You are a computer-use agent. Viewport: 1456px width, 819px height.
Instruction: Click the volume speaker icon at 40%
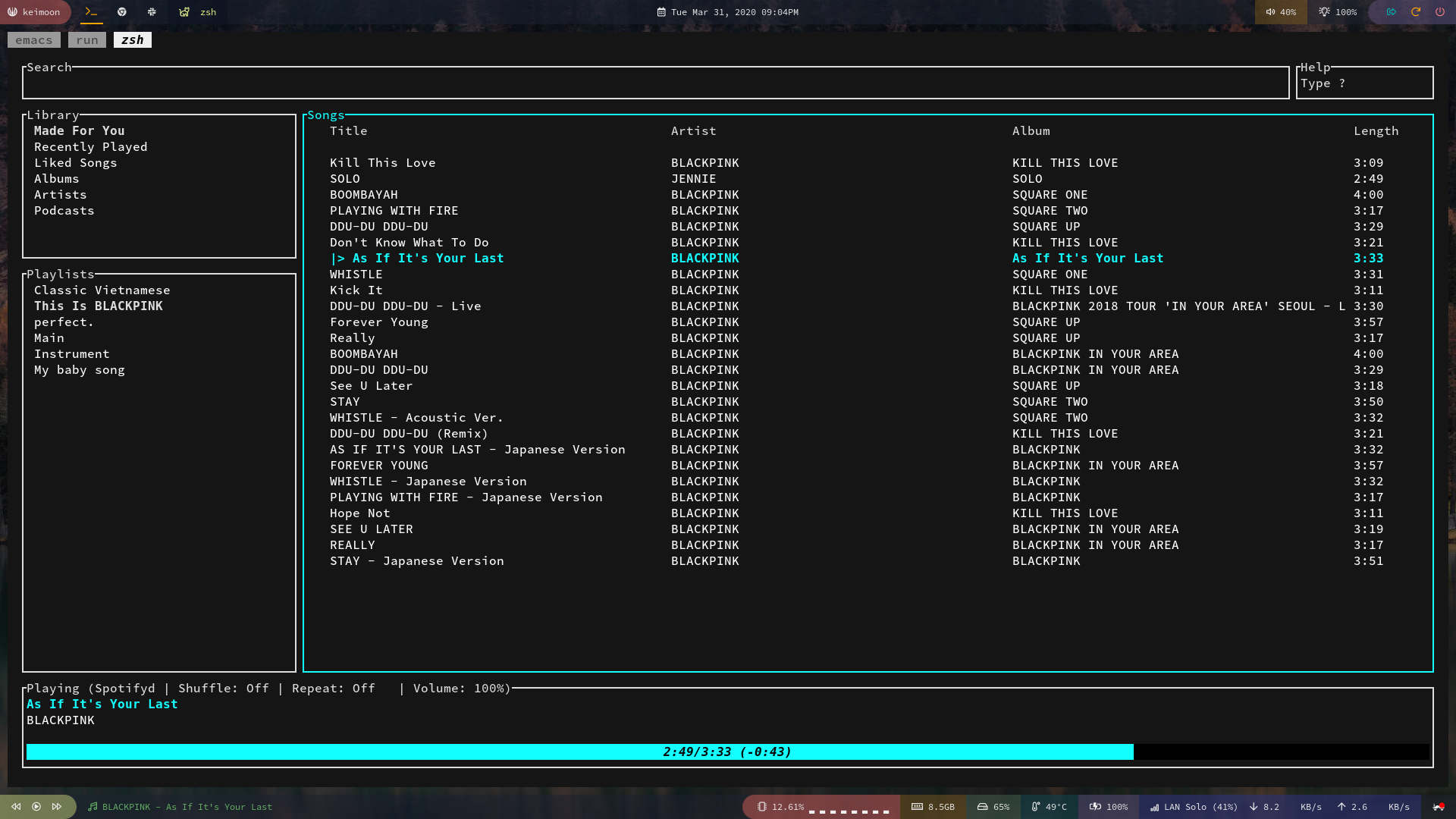point(1271,12)
